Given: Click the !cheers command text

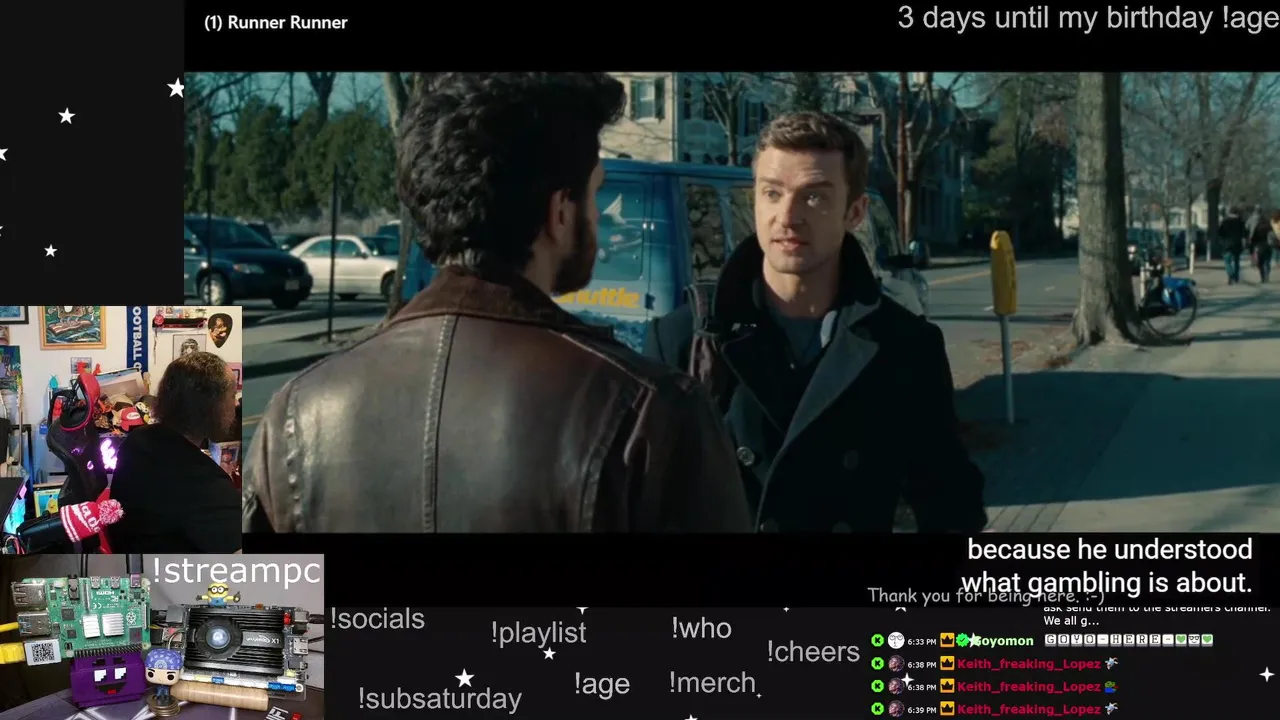Looking at the screenshot, I should [813, 652].
